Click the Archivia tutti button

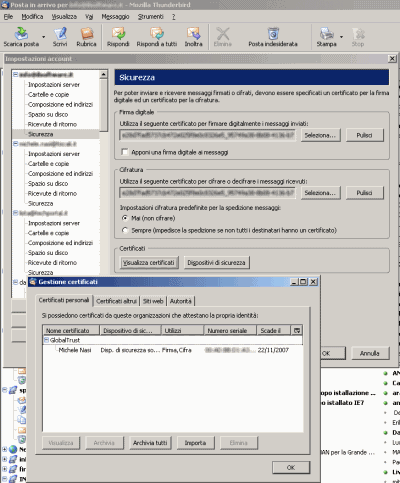tap(150, 443)
